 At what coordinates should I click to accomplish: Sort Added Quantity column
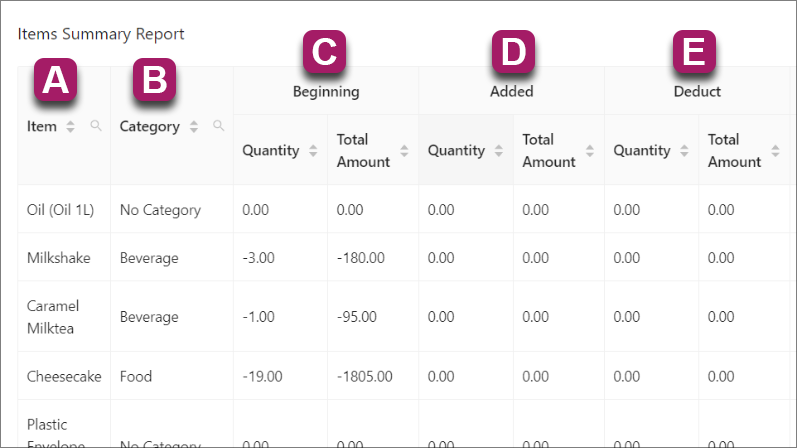(499, 151)
